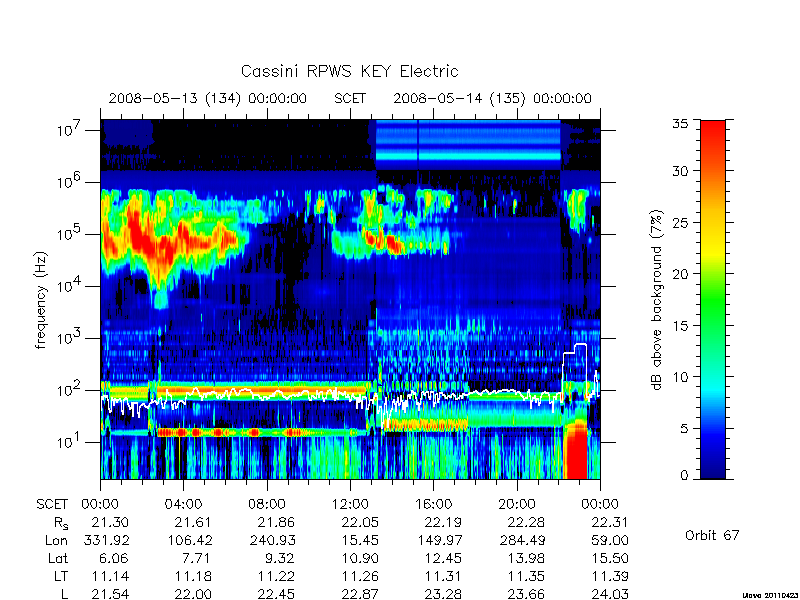Screen dimensions: 800x600
Task: Click the "LT" row header
Action: pos(61,577)
